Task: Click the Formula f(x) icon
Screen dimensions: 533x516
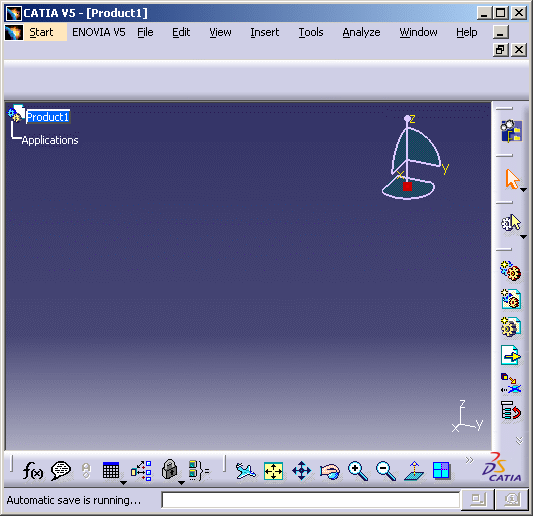Action: (x=33, y=471)
